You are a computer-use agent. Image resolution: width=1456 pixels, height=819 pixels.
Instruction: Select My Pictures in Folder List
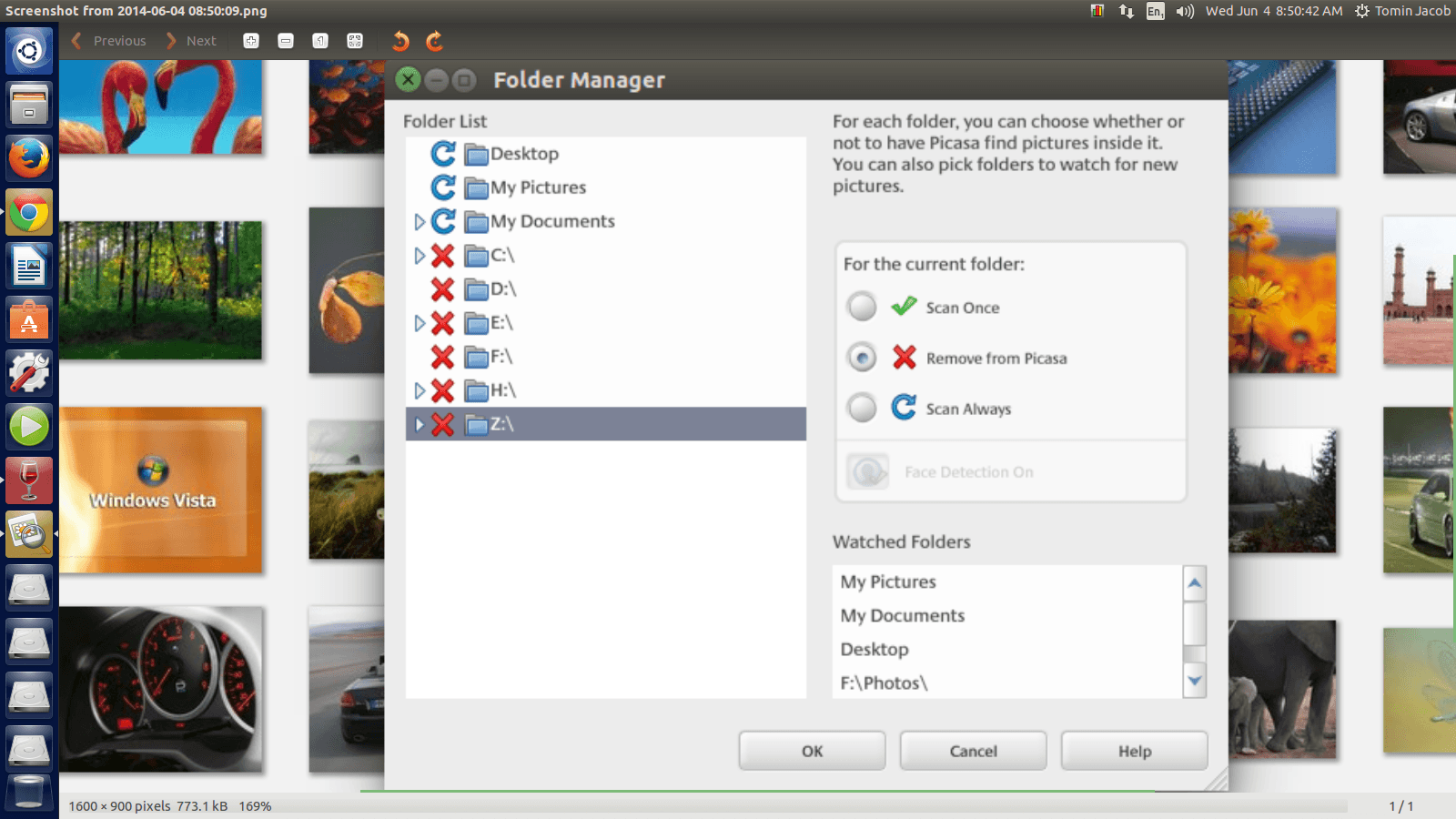click(539, 187)
